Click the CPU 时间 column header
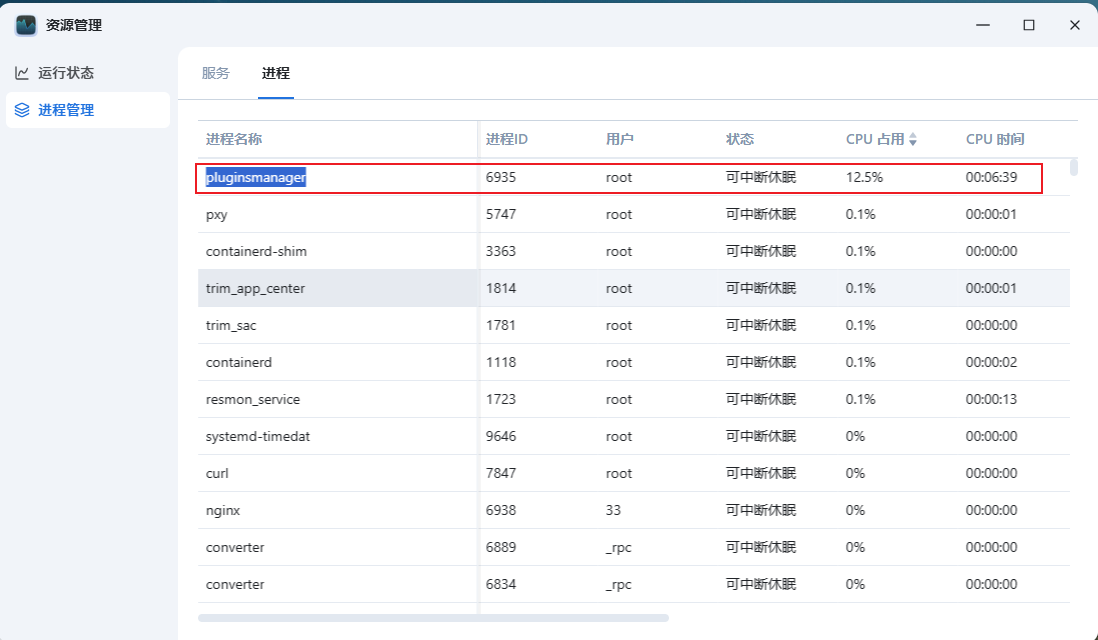This screenshot has width=1098, height=640. tap(995, 139)
